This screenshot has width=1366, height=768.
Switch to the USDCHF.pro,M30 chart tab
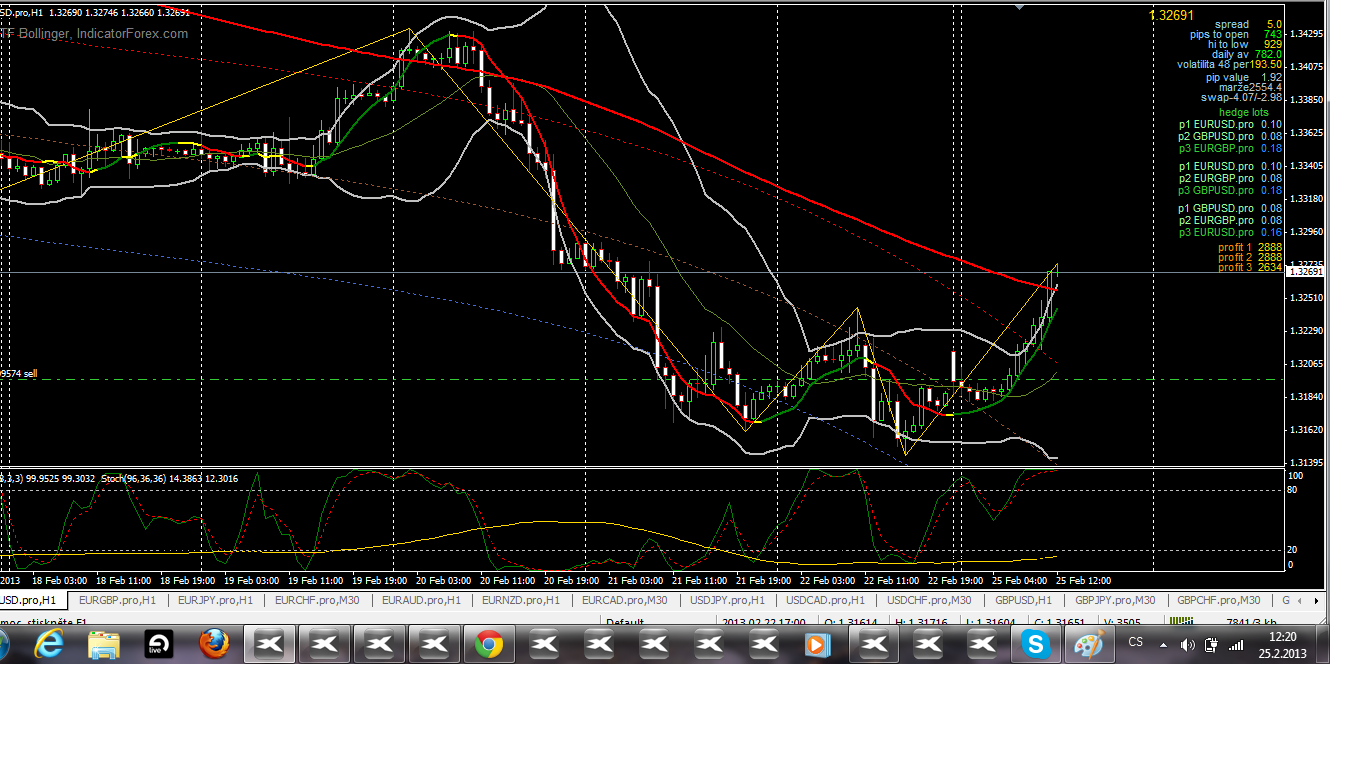pyautogui.click(x=928, y=600)
